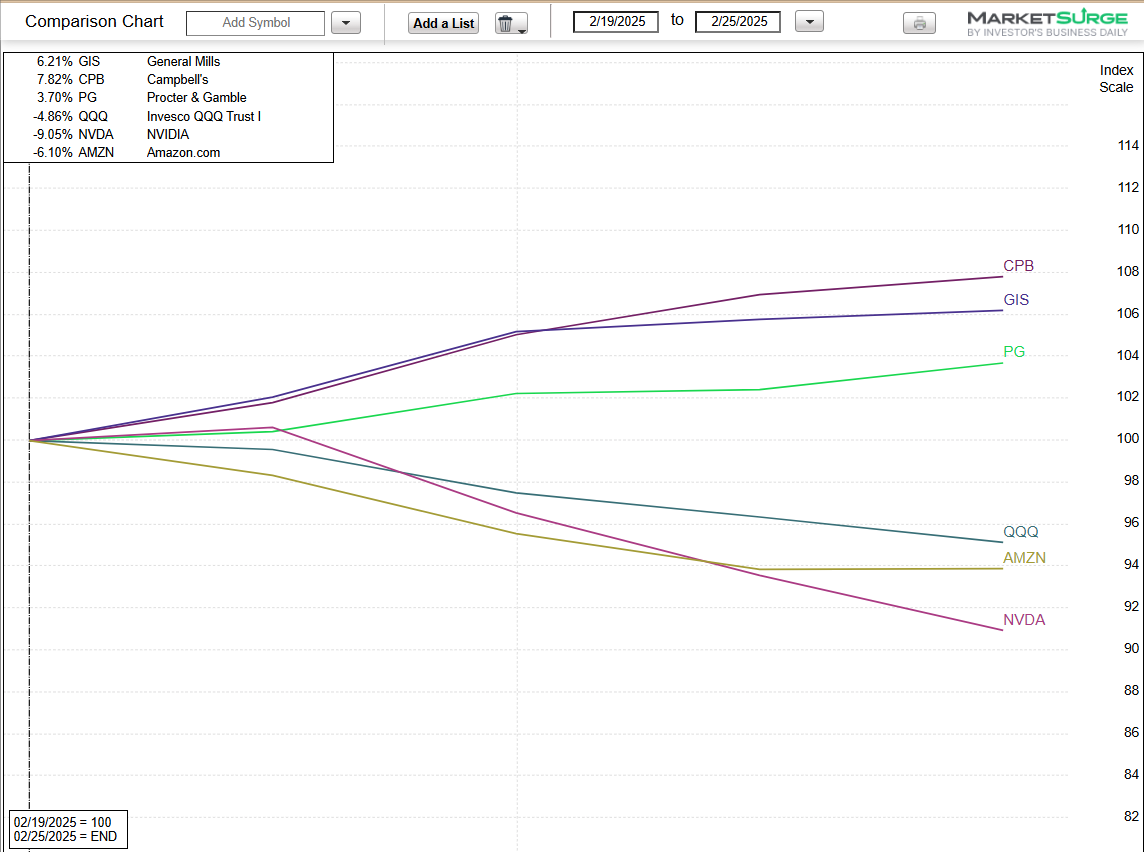
Task: Click the CPB line label on chart
Action: click(x=1018, y=266)
